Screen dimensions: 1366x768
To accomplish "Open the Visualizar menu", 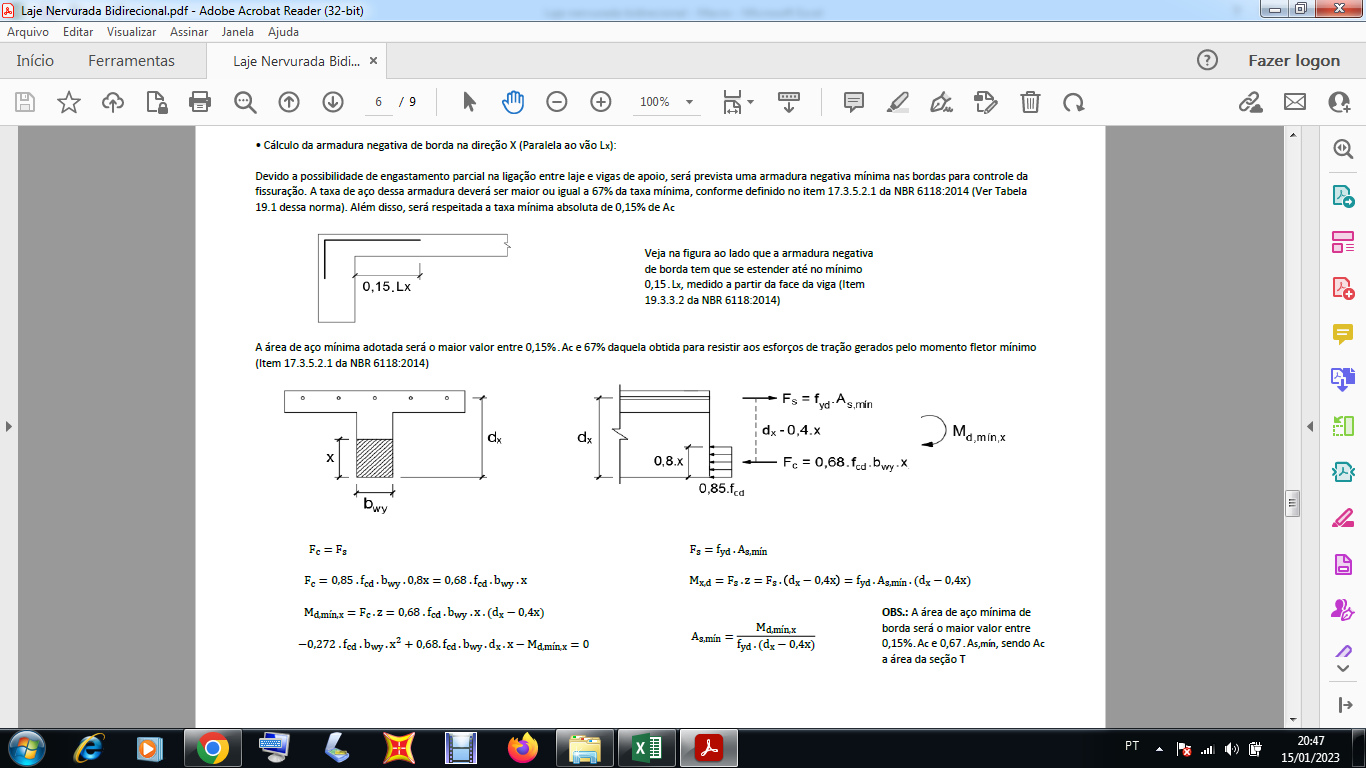I will pos(132,32).
